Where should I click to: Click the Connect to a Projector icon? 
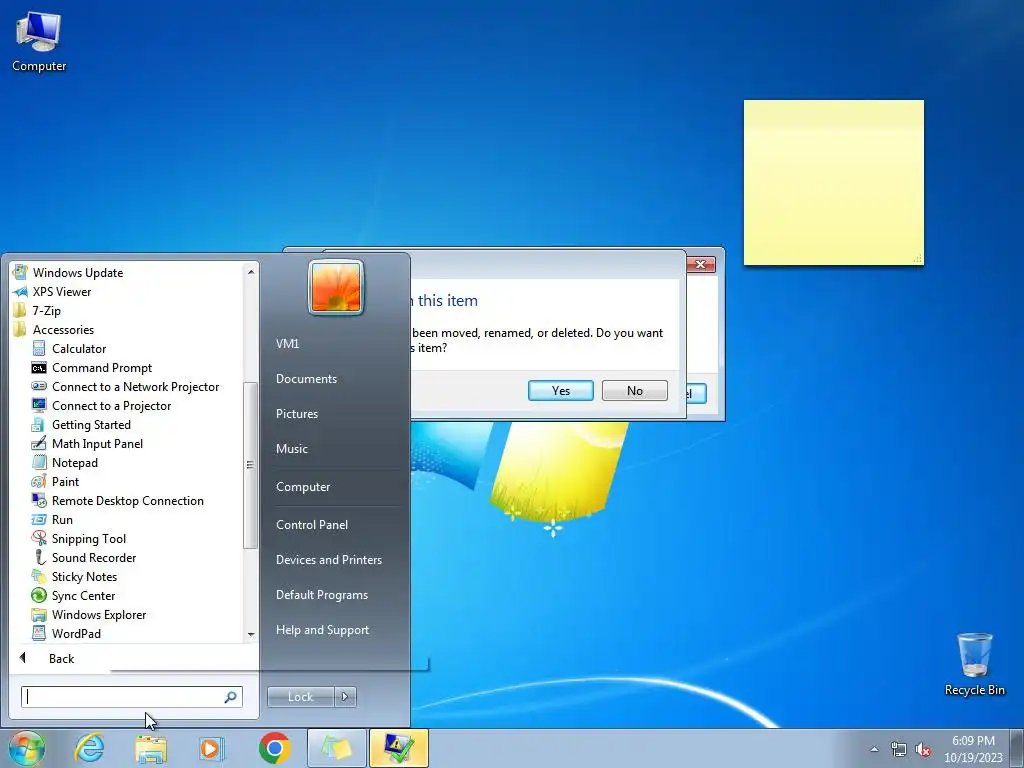39,406
